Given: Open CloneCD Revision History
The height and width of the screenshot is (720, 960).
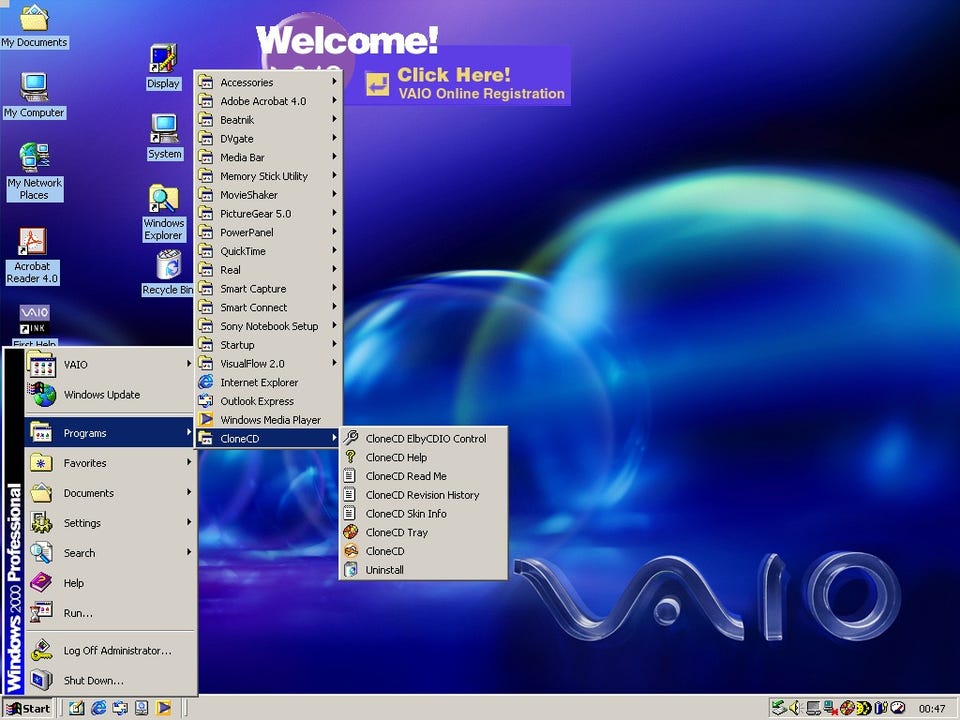Looking at the screenshot, I should [423, 495].
